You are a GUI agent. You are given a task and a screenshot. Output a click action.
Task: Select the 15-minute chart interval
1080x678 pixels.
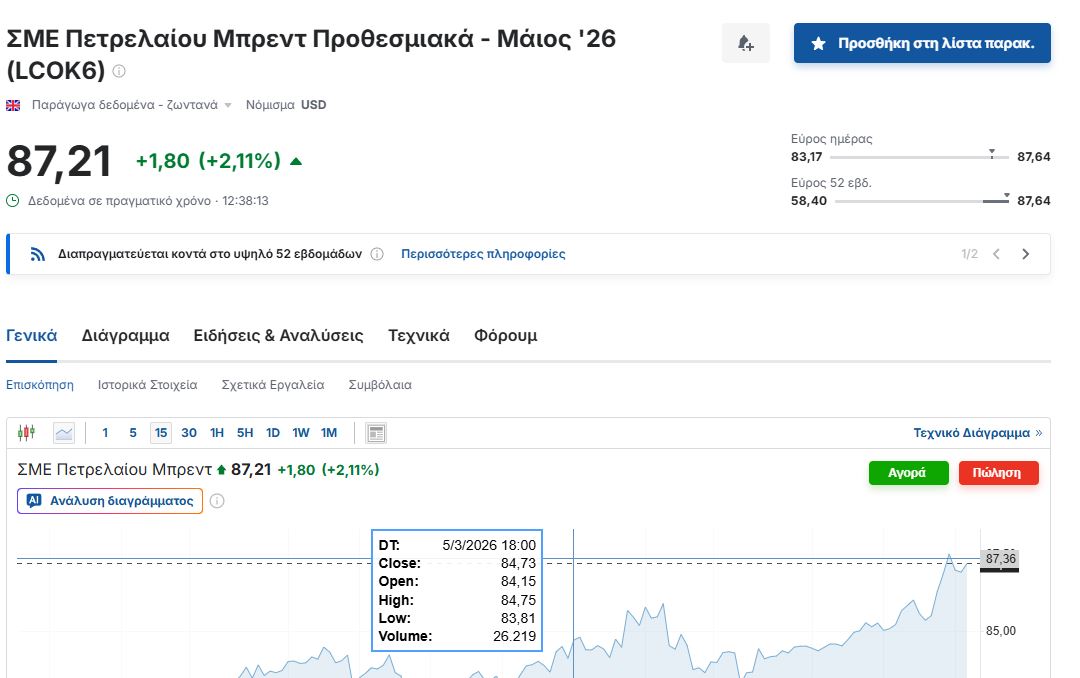161,433
